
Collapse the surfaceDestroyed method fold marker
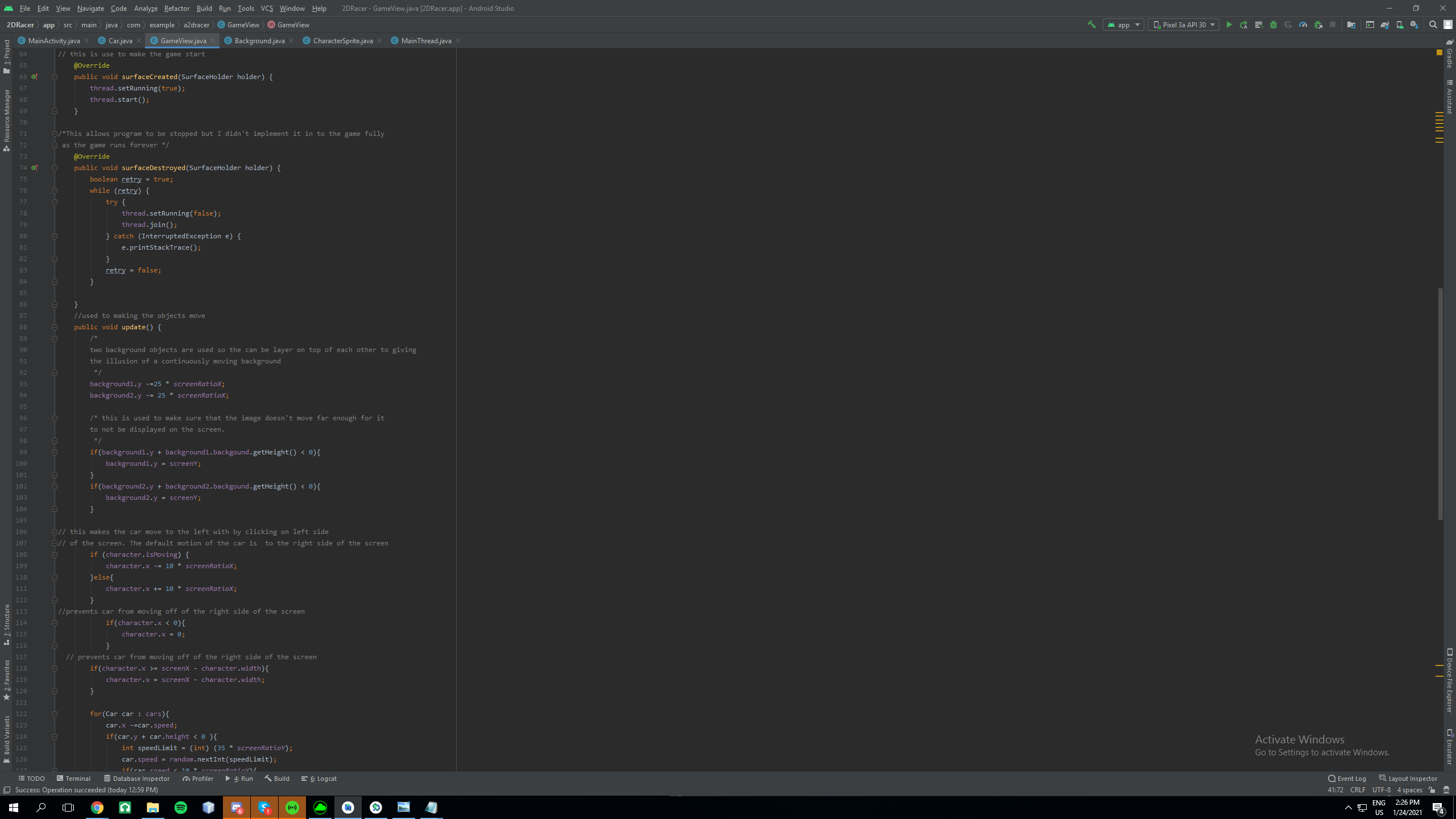click(x=55, y=168)
